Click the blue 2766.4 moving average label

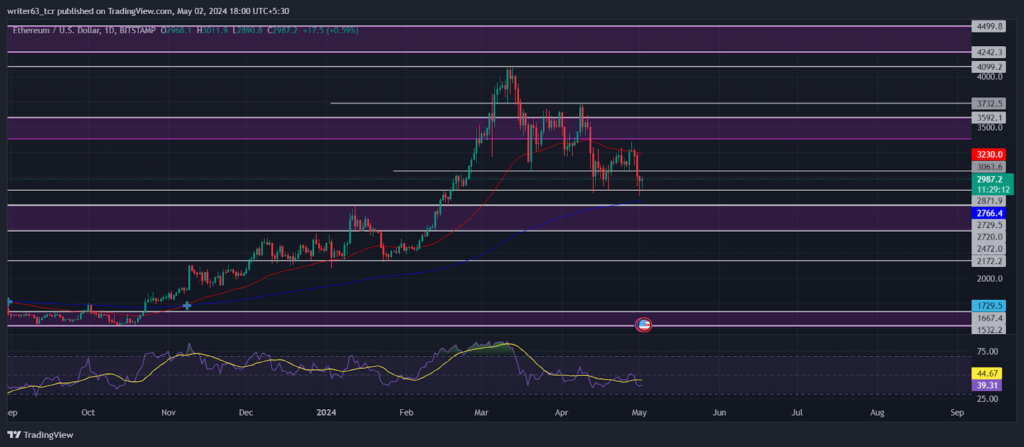tap(987, 214)
